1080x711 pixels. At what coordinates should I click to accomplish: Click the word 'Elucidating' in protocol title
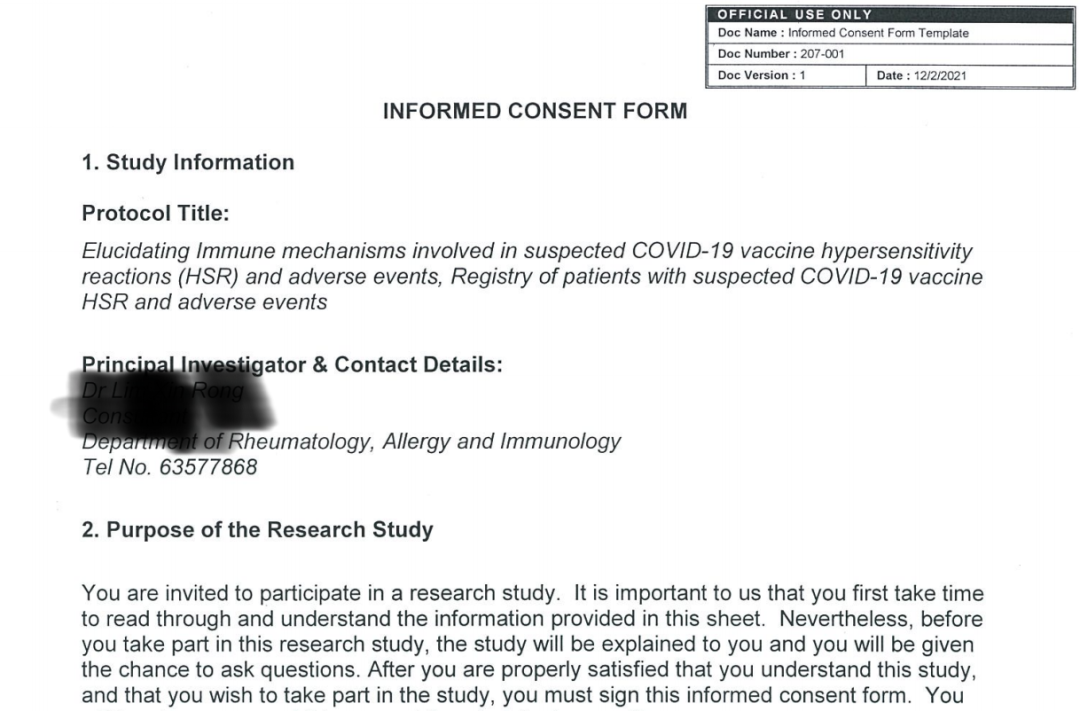click(136, 251)
